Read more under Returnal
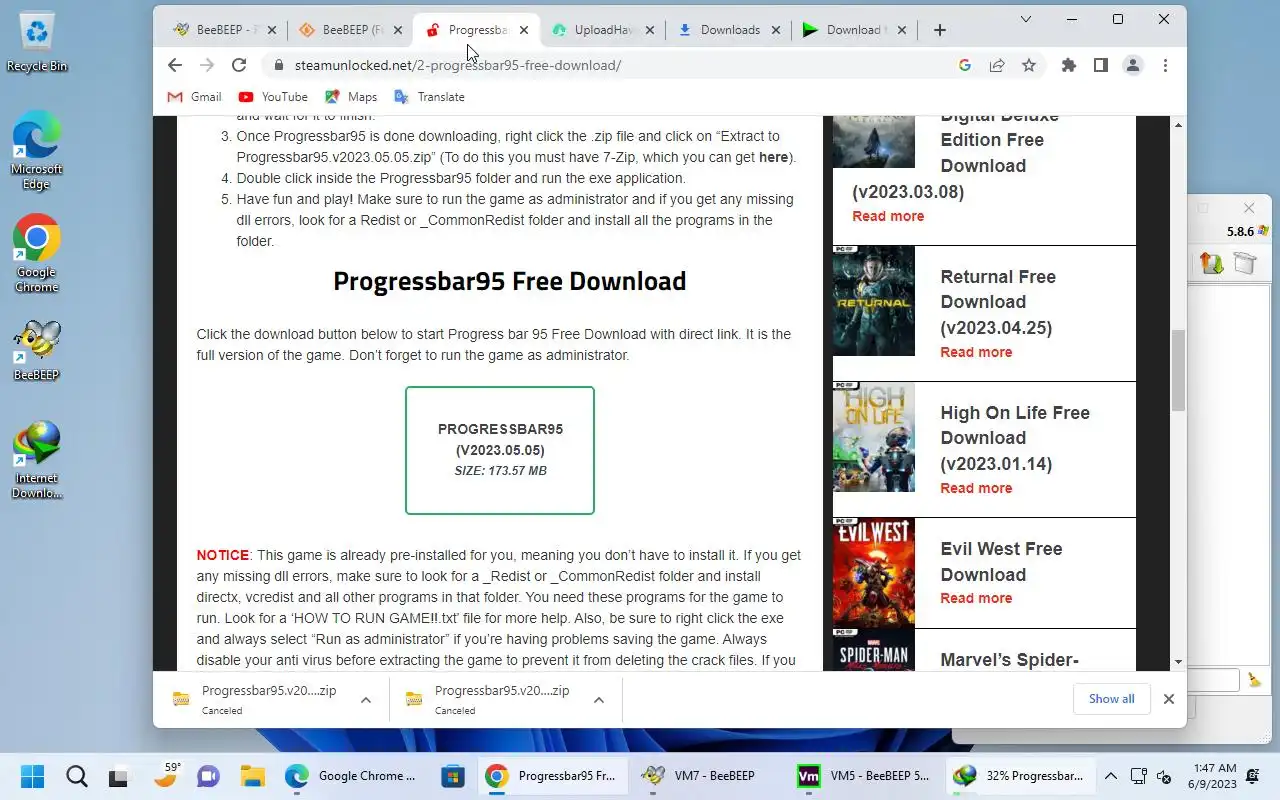 976,352
